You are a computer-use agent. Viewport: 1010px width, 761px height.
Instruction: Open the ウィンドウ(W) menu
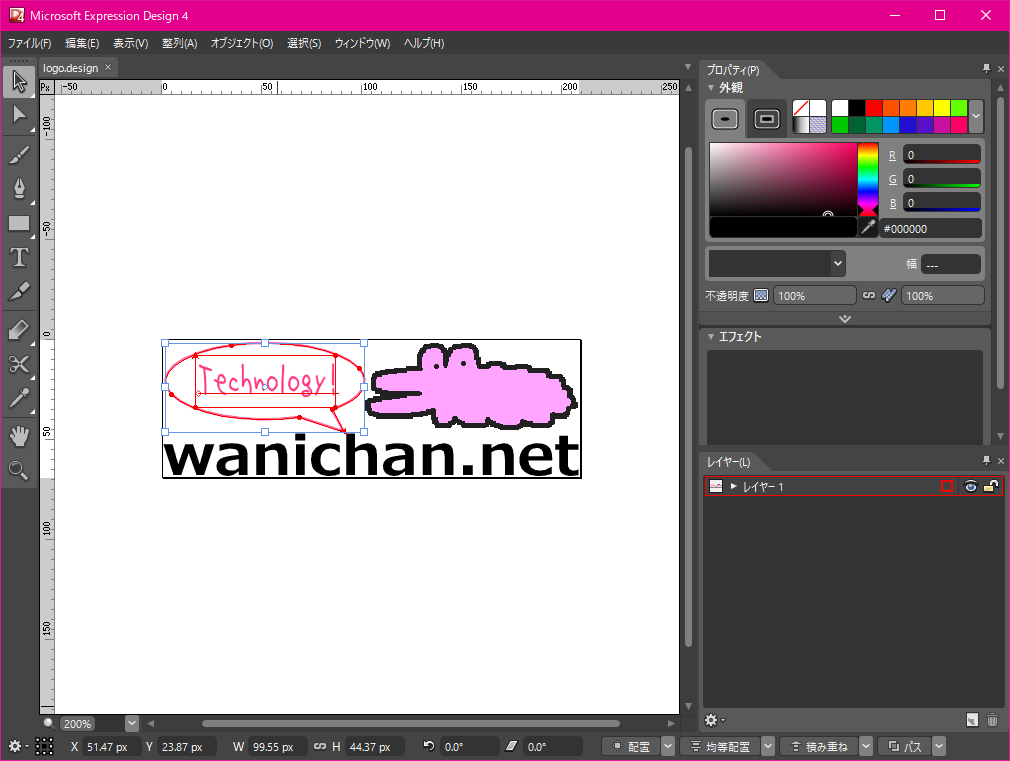pyautogui.click(x=362, y=43)
